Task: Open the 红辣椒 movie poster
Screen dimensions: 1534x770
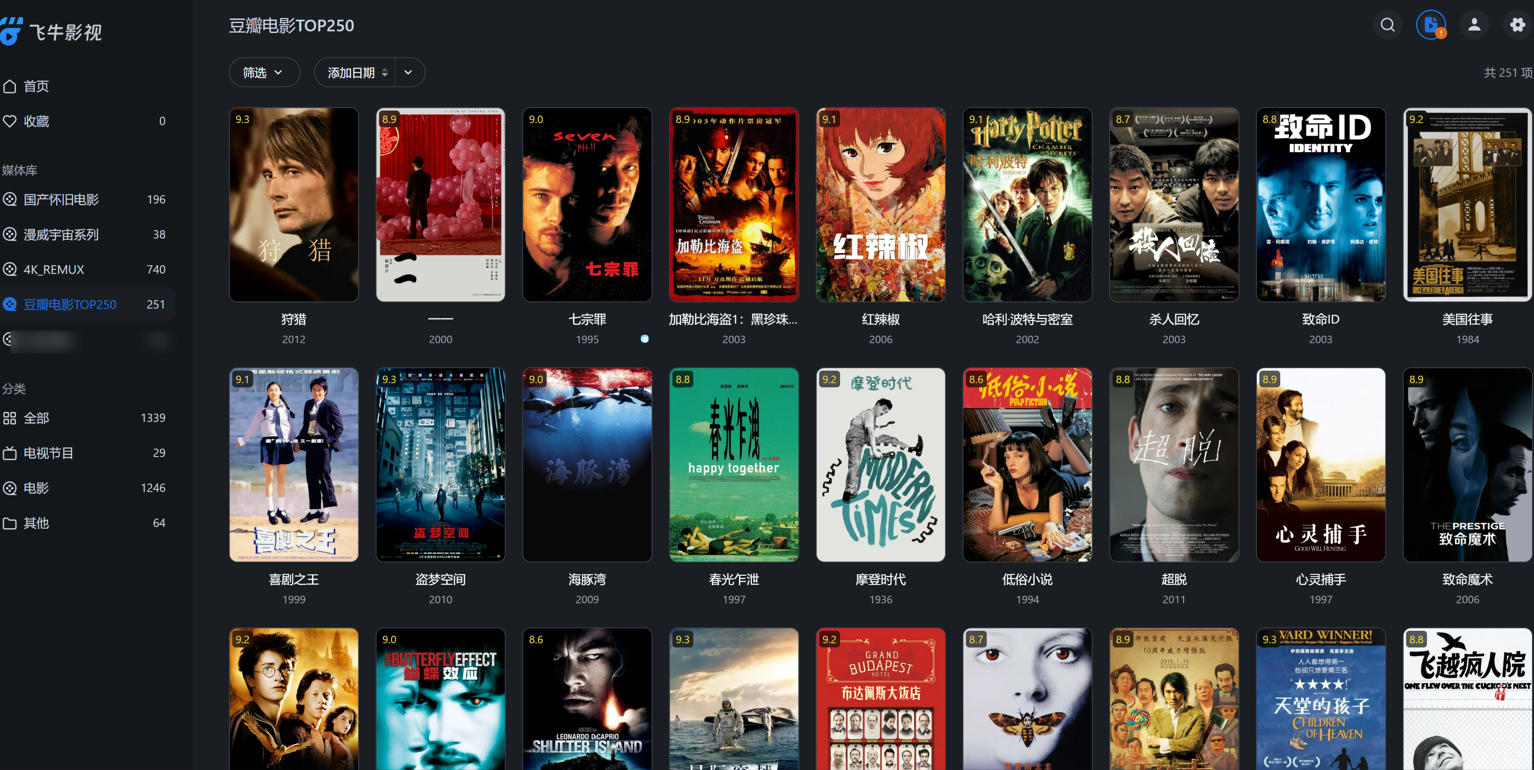Action: [x=881, y=204]
